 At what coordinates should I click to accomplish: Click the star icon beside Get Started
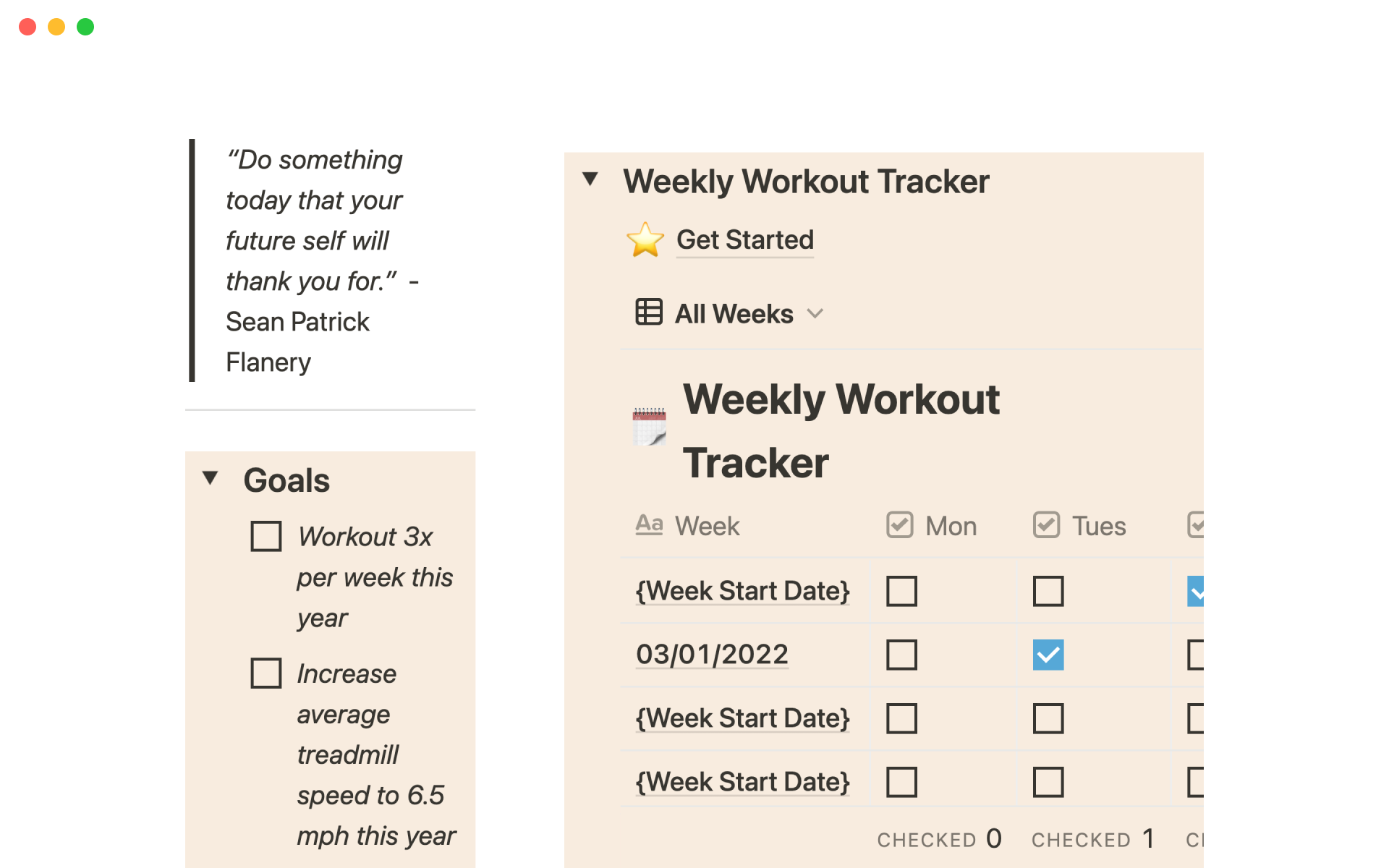645,240
